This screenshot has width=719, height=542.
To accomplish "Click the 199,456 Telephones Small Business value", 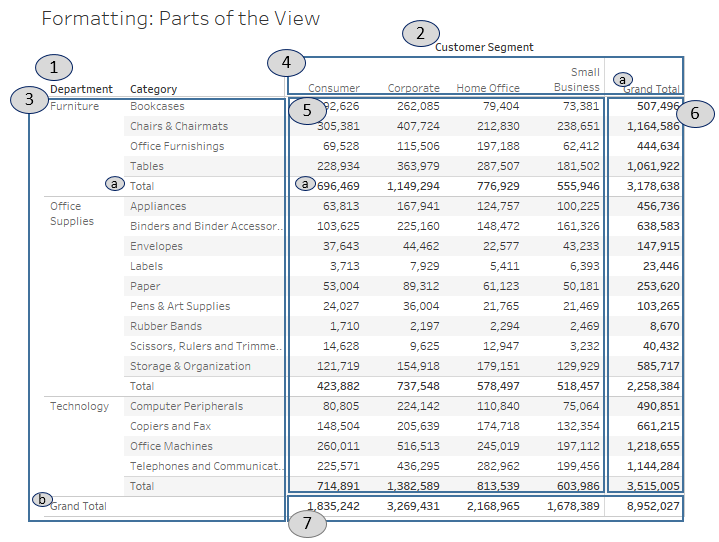I will click(578, 466).
